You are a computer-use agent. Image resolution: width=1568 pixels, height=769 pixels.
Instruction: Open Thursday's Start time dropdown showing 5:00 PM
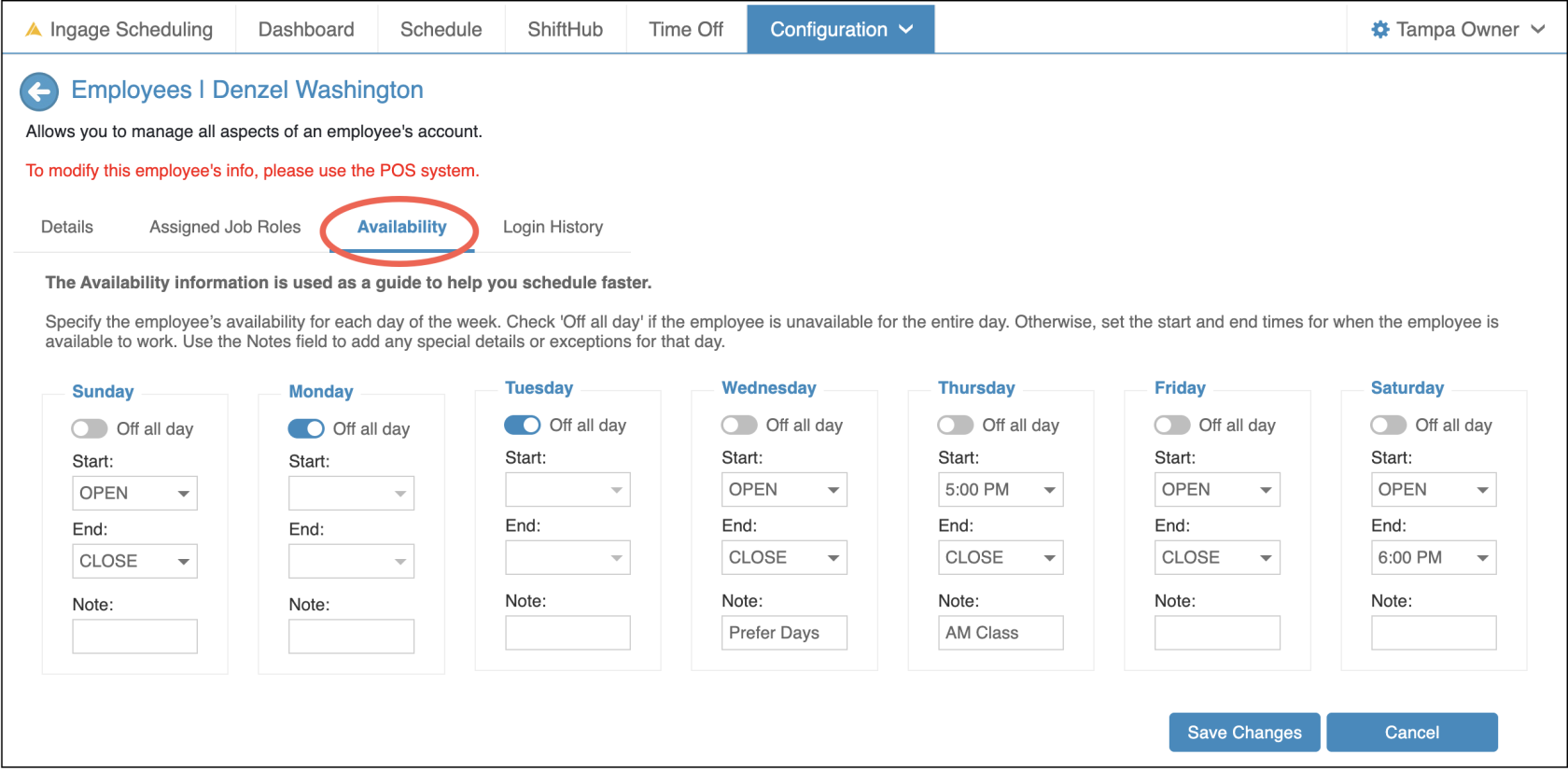click(x=1000, y=490)
